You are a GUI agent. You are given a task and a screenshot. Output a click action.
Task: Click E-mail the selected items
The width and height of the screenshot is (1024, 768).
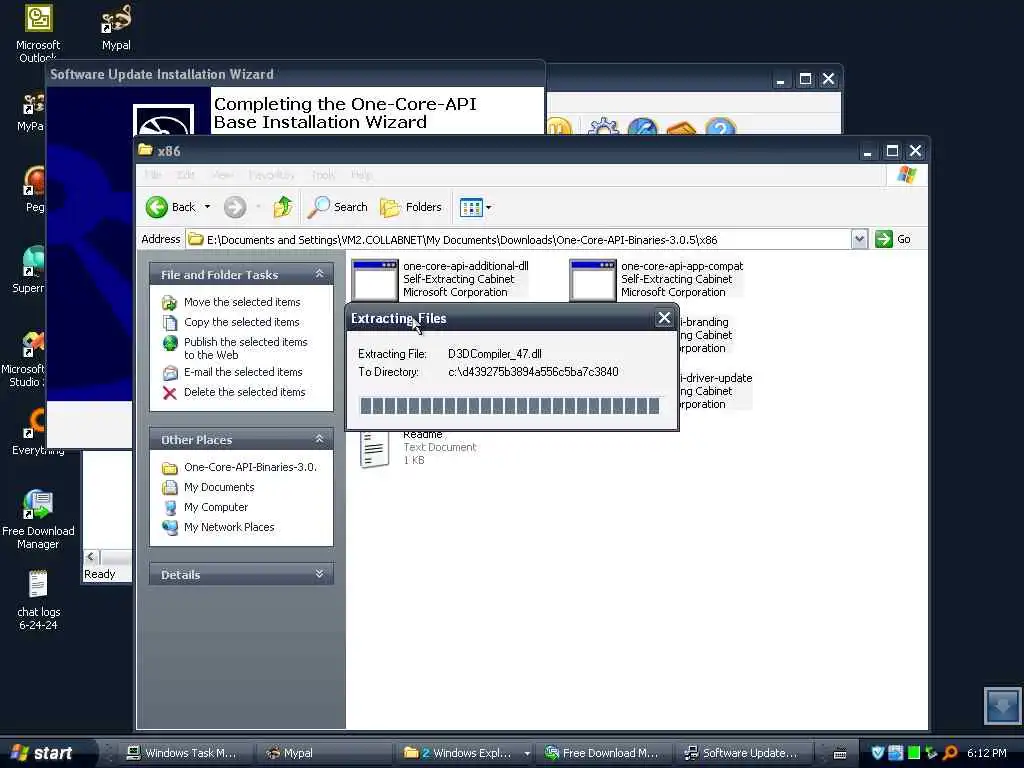(x=243, y=372)
